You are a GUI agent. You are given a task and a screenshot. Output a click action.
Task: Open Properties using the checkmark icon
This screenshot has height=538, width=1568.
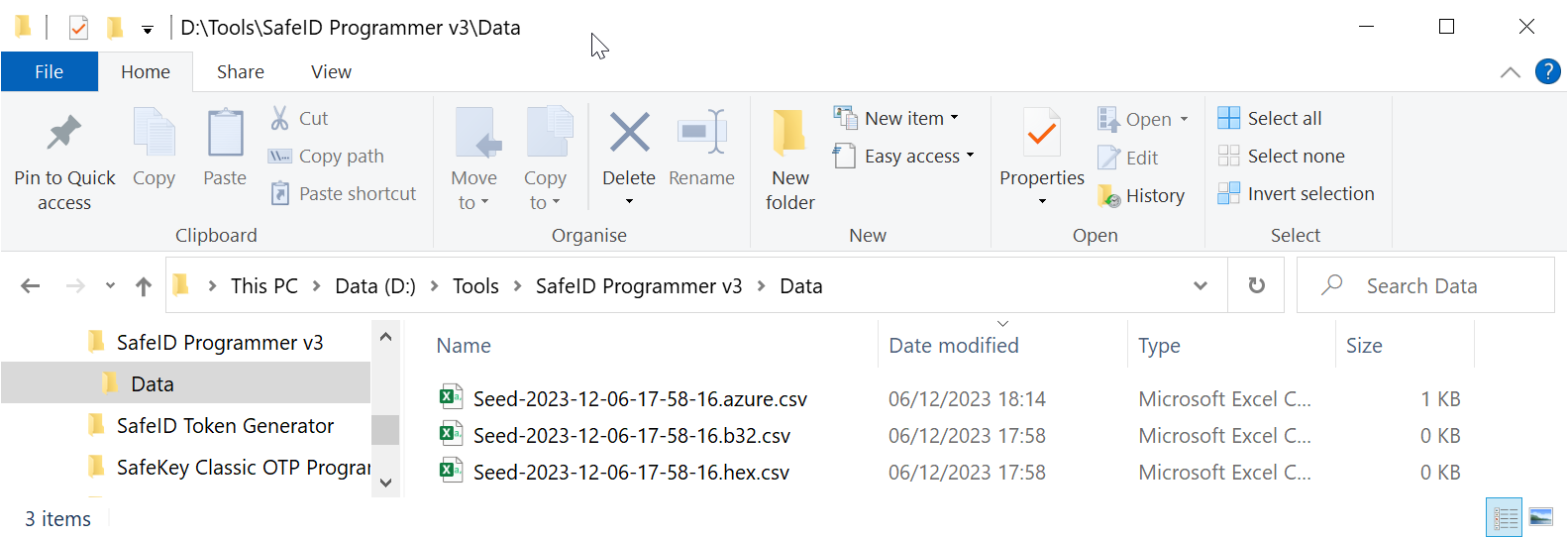pos(1042,133)
